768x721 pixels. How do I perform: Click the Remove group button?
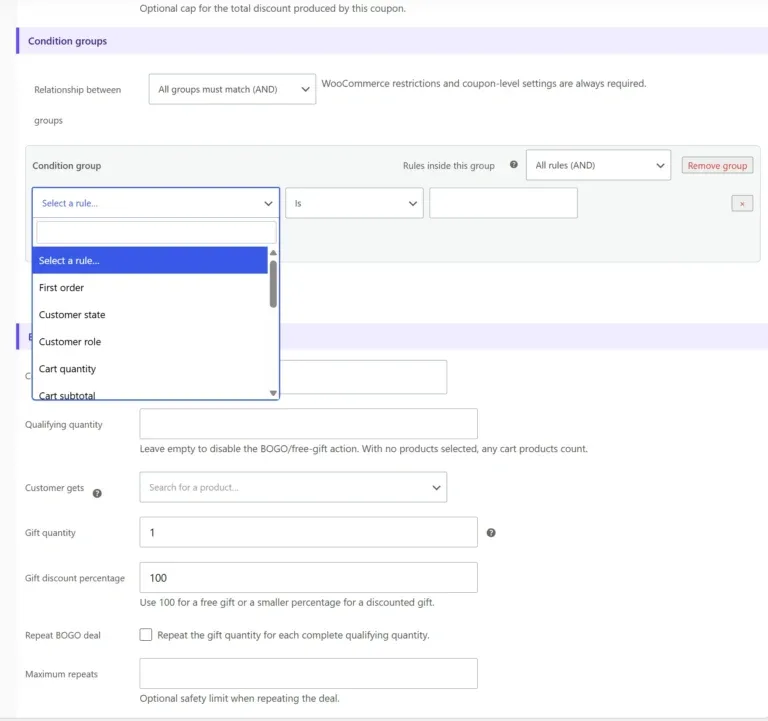click(717, 166)
